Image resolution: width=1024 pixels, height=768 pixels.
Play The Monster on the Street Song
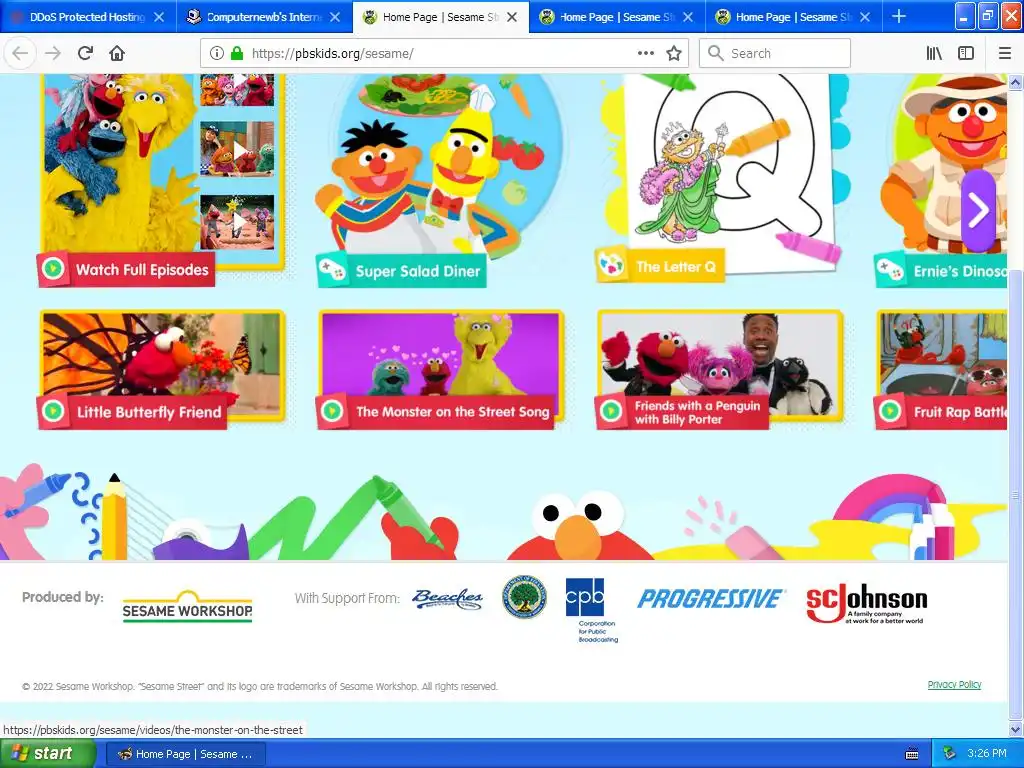(x=441, y=369)
